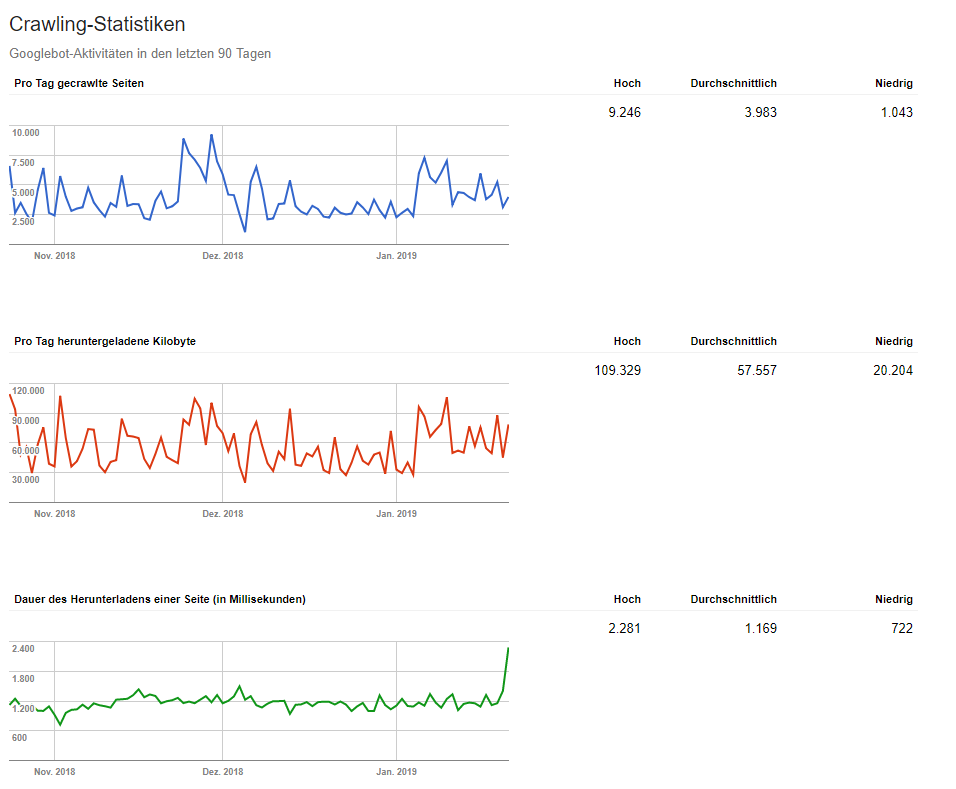Click the Niedrig value 20.204
This screenshot has width=956, height=789.
pos(893,370)
